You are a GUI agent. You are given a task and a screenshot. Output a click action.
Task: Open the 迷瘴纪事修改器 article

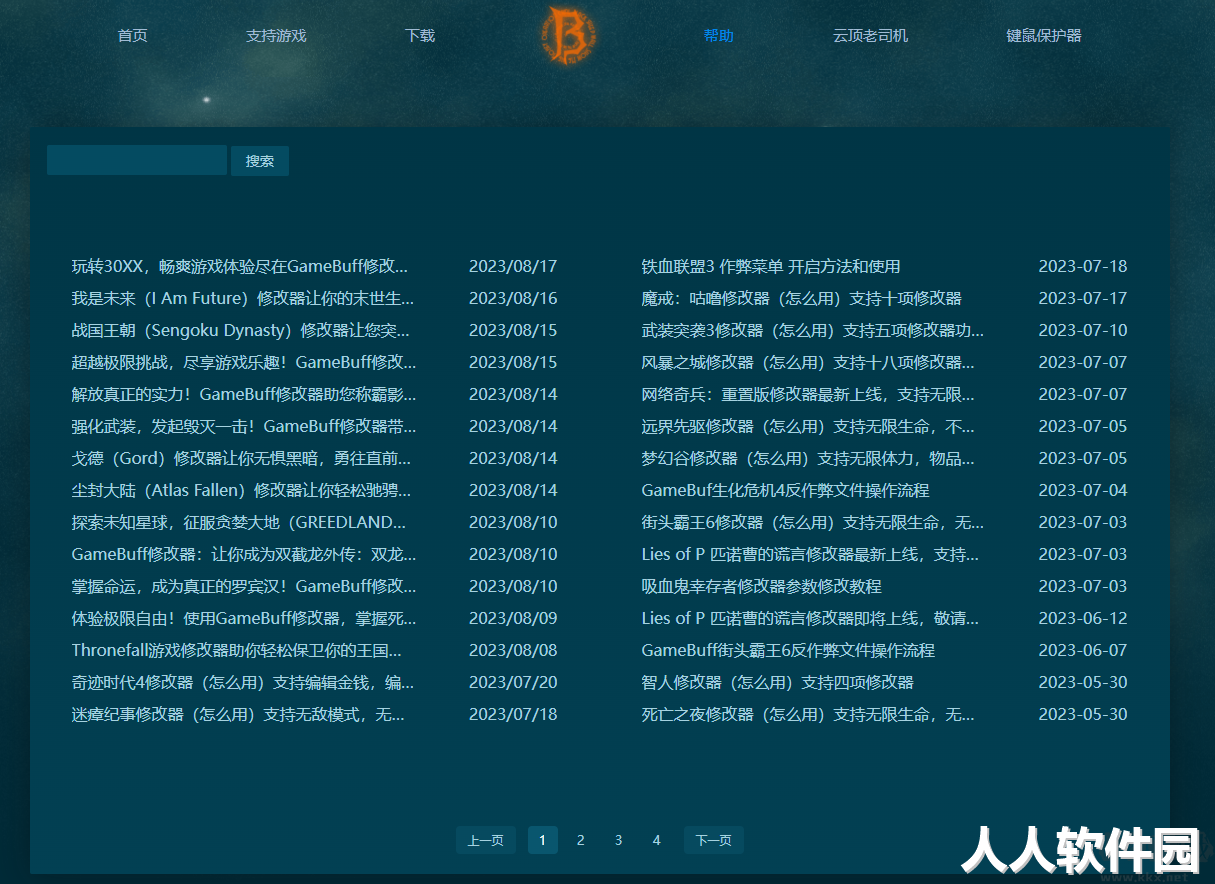(x=238, y=714)
